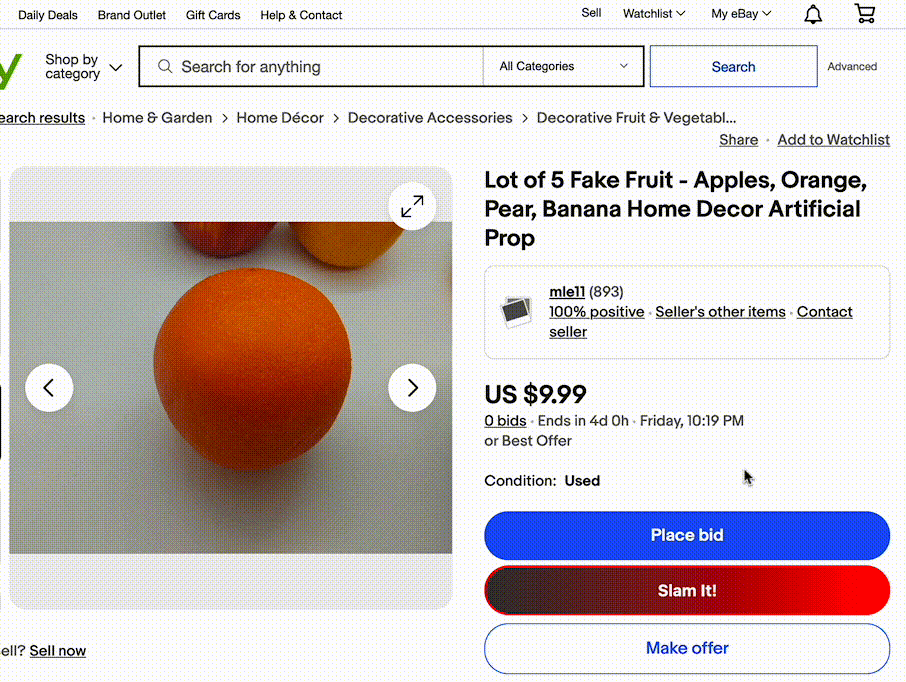Click seller mle11 avatar picture
Viewport: 906px width, 682px height.
(516, 311)
